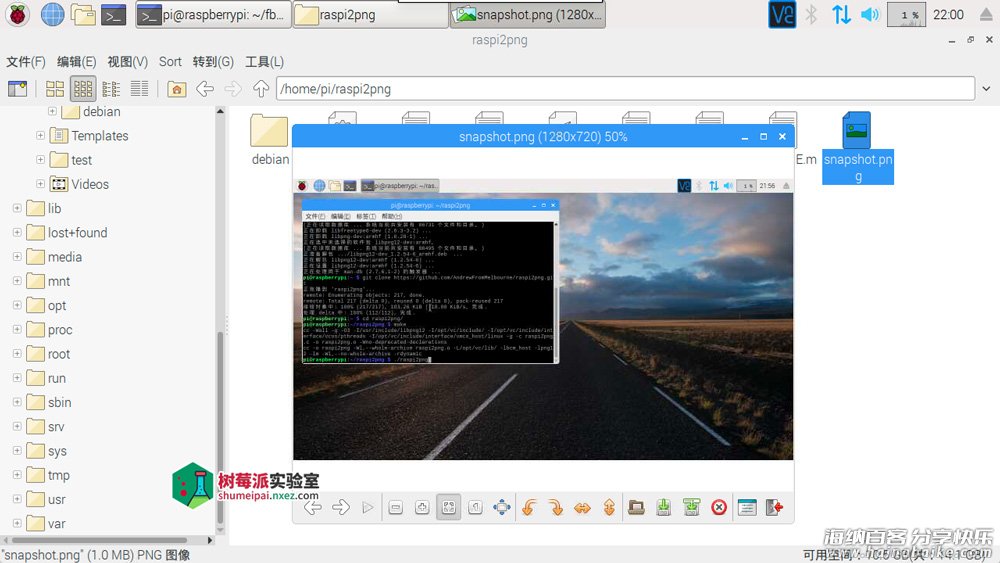Switch to compact list view
1000x563 pixels.
coord(111,89)
